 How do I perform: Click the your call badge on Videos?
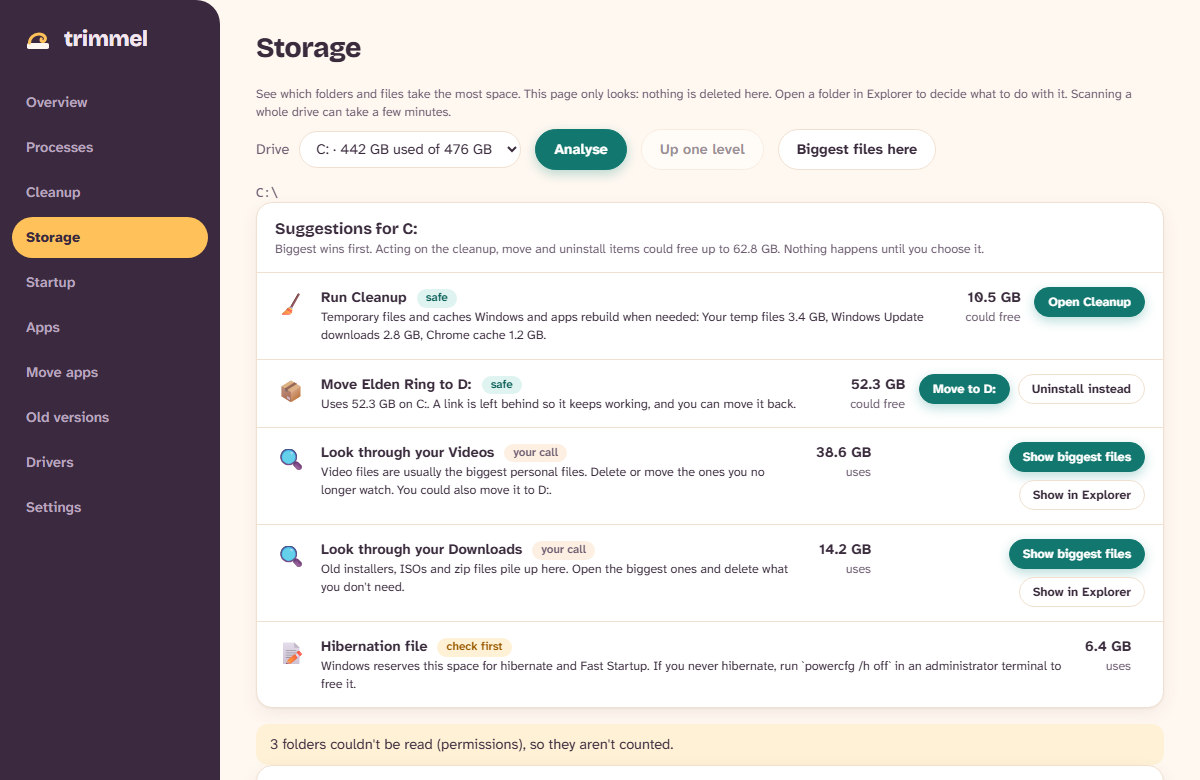point(535,452)
